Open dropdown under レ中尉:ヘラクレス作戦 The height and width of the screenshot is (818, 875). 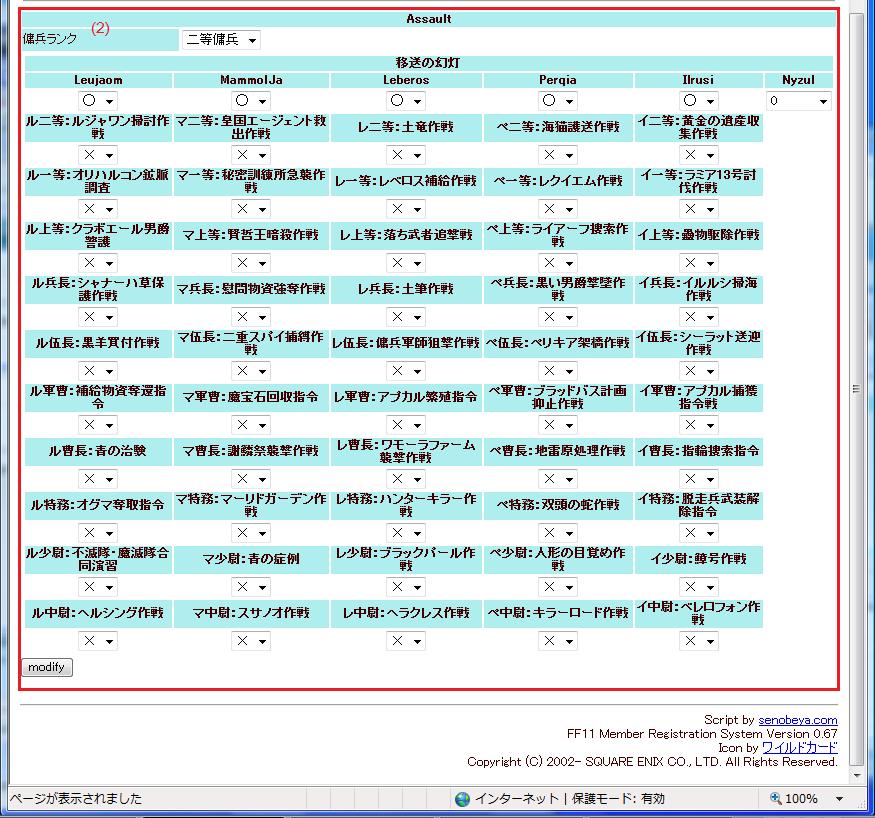[405, 641]
